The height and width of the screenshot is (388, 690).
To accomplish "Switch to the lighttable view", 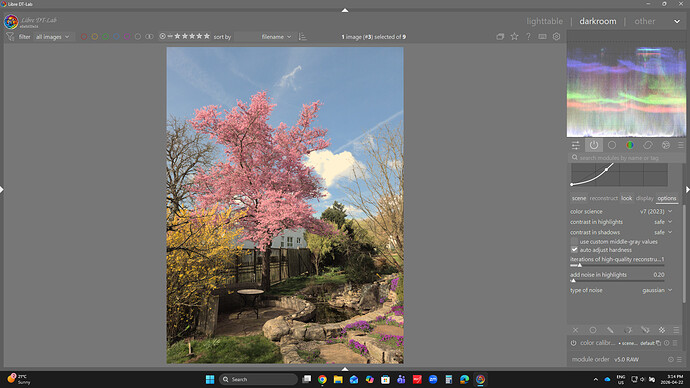I will (544, 21).
